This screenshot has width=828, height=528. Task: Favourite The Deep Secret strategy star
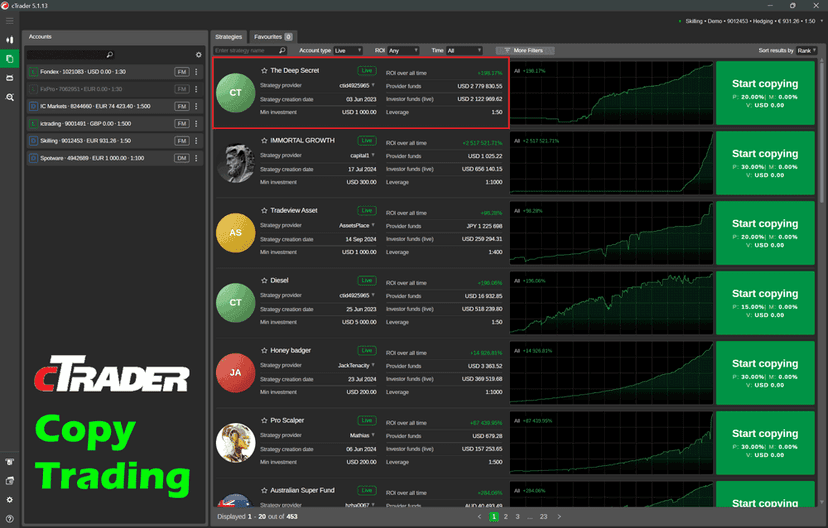point(264,70)
